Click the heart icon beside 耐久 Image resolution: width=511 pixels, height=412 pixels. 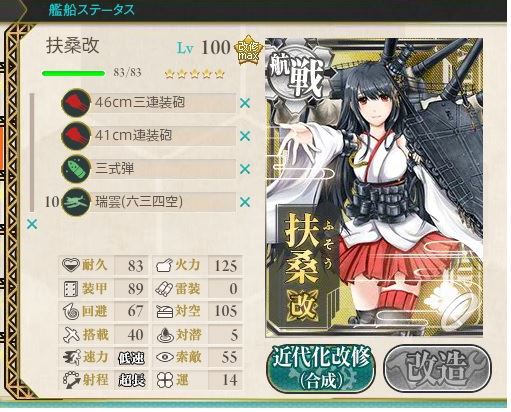pyautogui.click(x=71, y=265)
